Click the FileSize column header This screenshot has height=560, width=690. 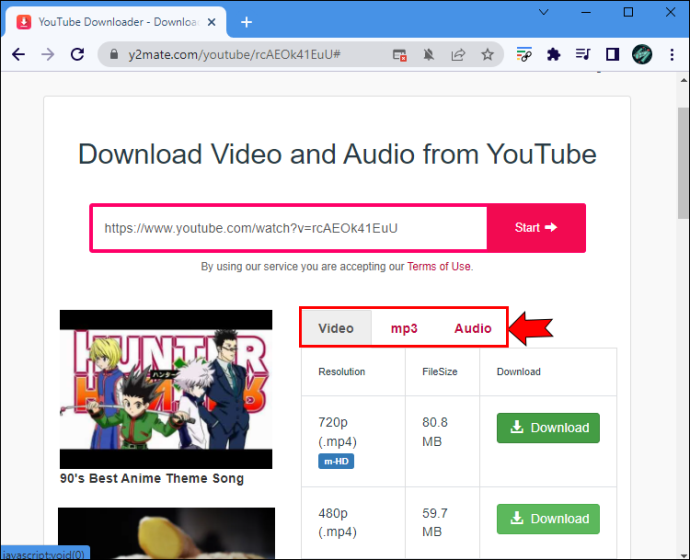point(440,372)
